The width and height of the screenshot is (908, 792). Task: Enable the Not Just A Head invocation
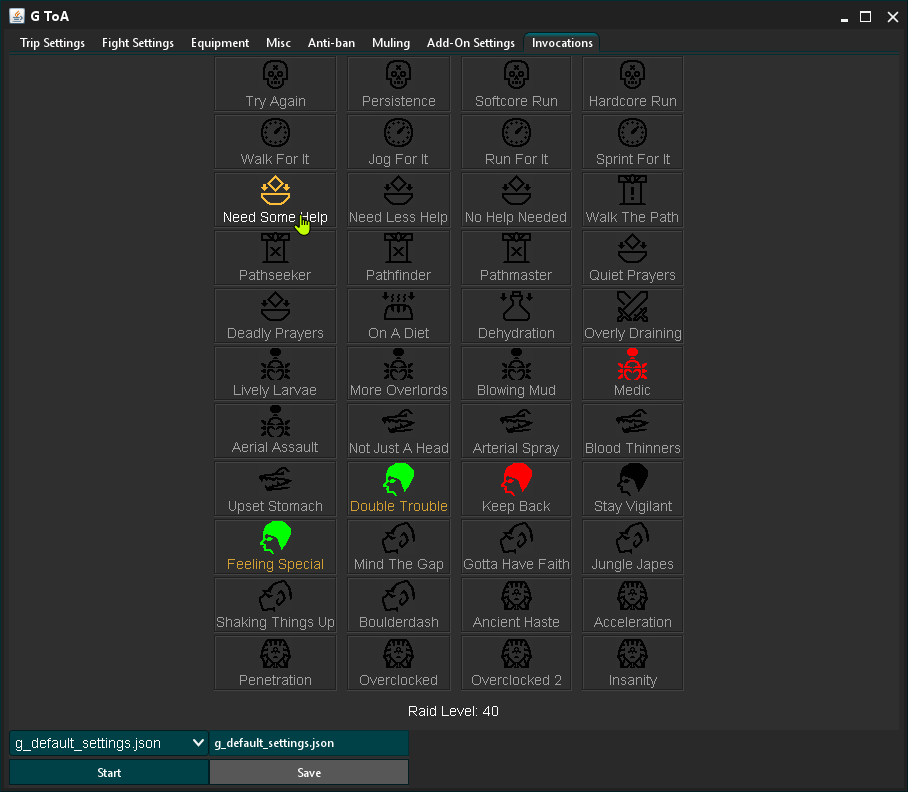(398, 430)
